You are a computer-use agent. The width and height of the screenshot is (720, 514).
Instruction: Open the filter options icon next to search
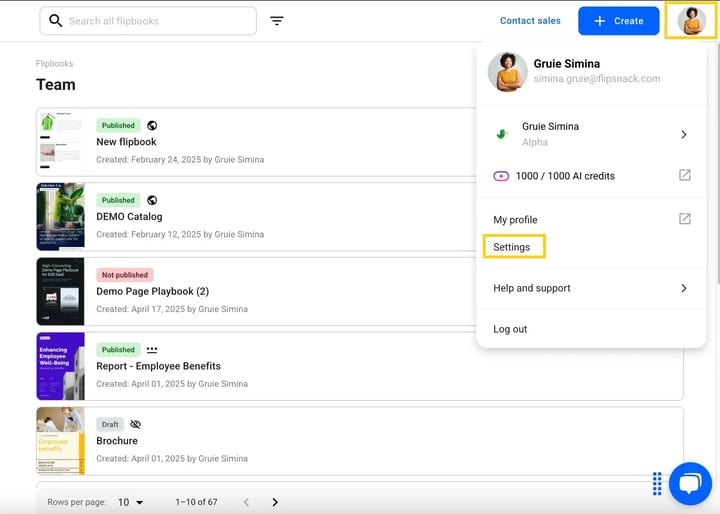[x=276, y=21]
